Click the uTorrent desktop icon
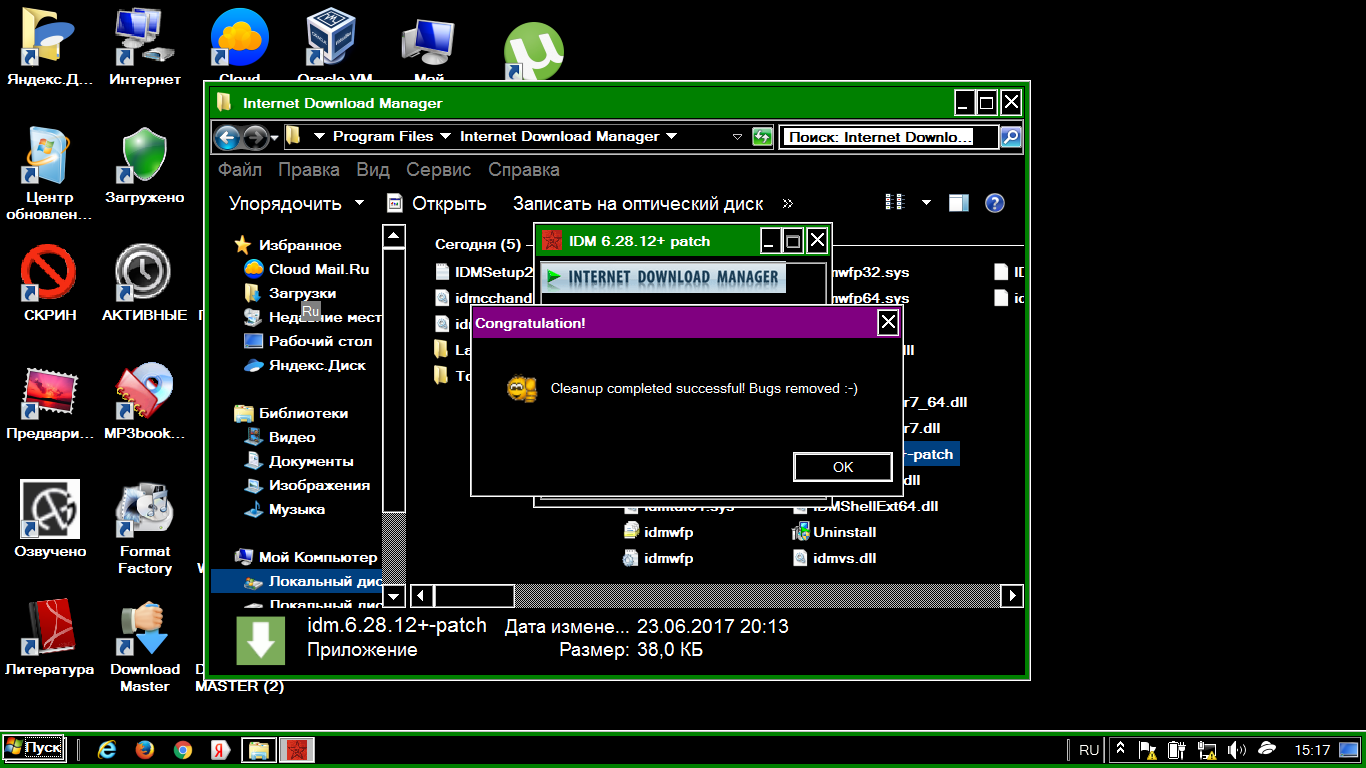 533,52
